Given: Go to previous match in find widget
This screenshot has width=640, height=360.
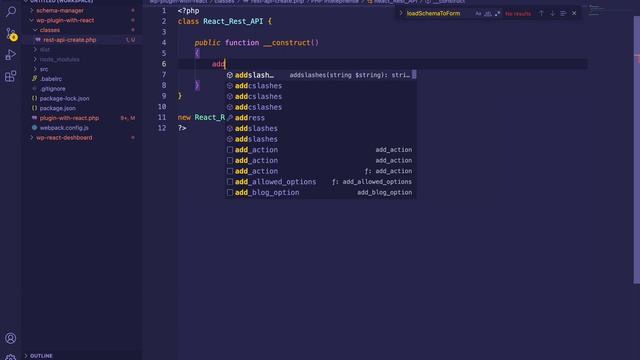Looking at the screenshot, I should tap(541, 13).
